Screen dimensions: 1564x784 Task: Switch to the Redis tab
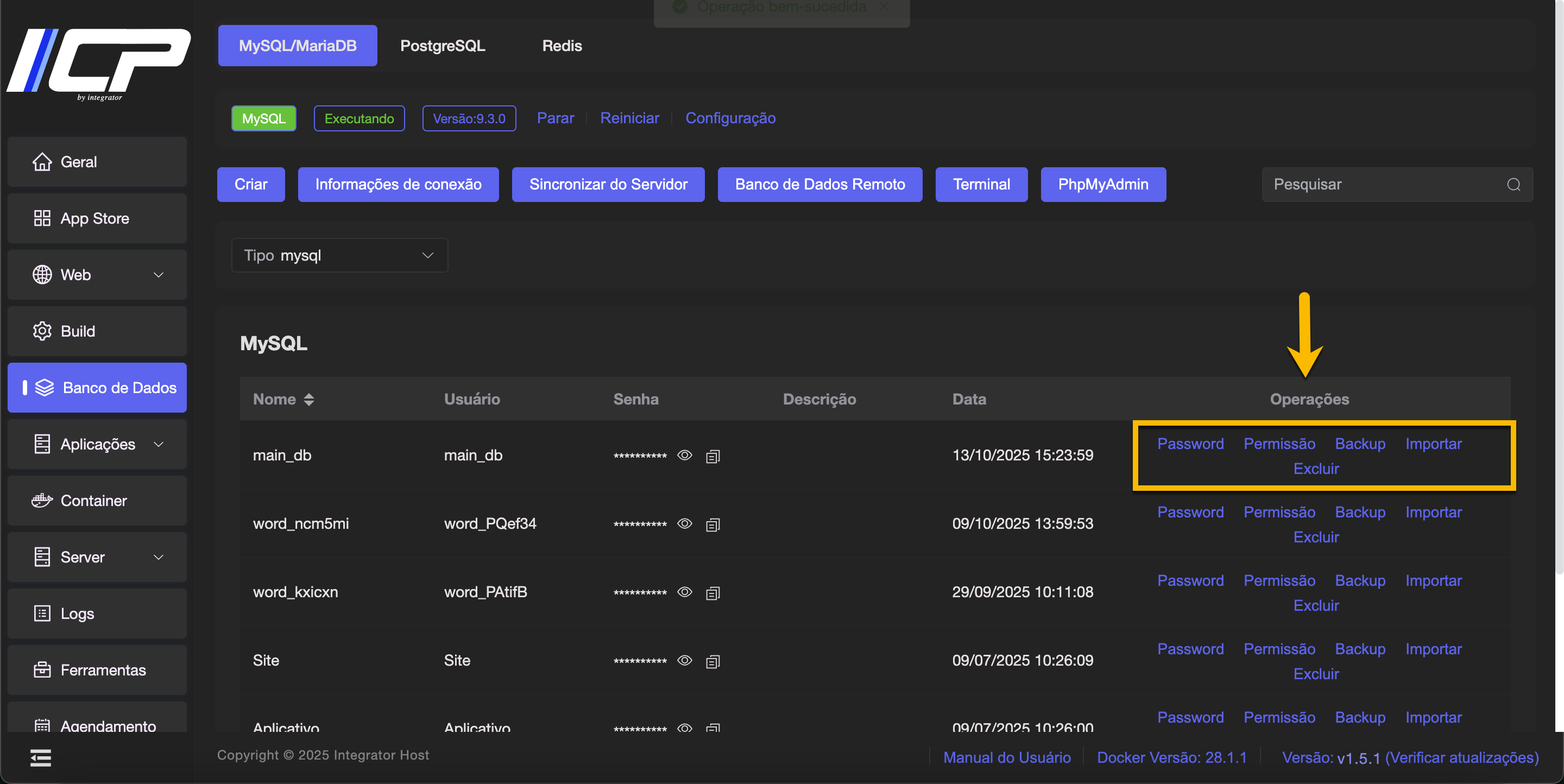pos(562,46)
